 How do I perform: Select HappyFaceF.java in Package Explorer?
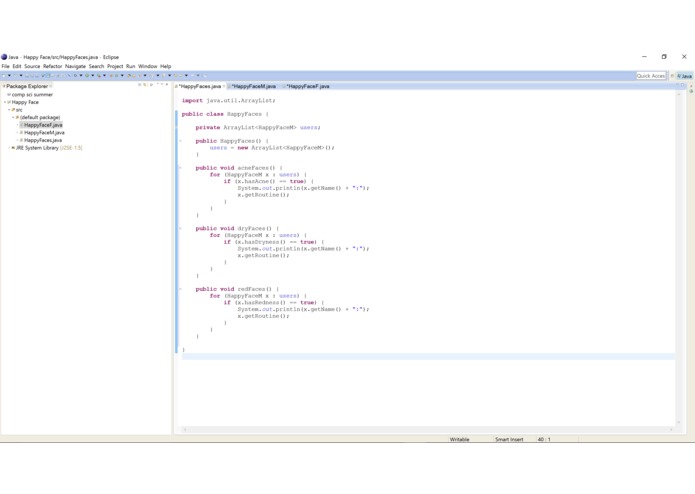(43, 125)
